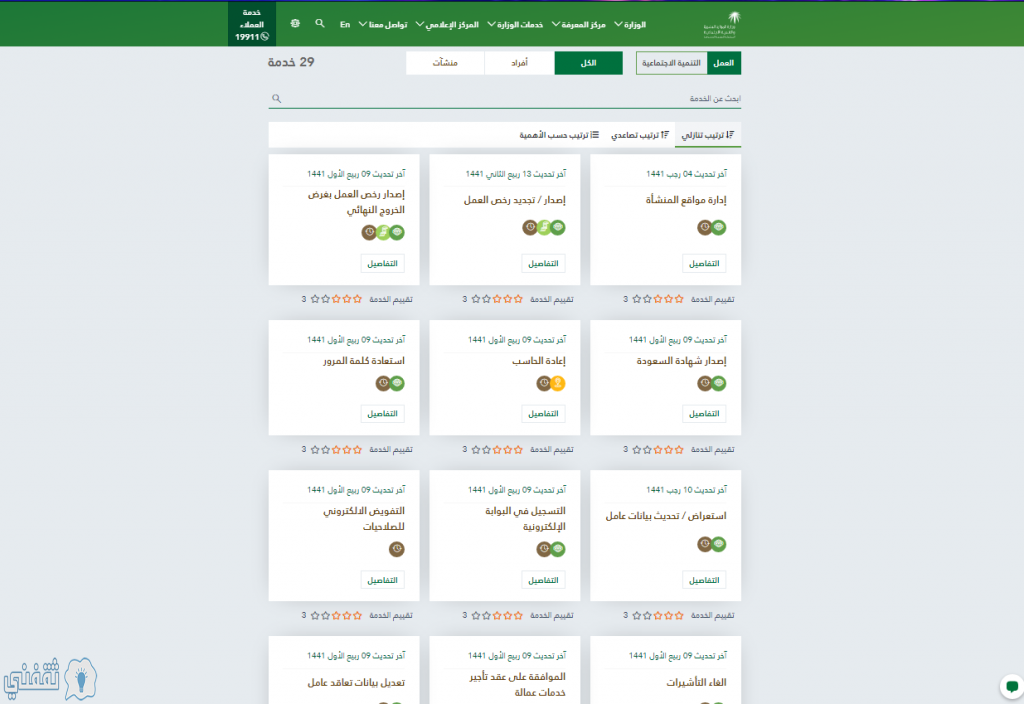Click the green icon on إصدار شهادة السعودة card
This screenshot has height=704, width=1024.
click(x=718, y=383)
